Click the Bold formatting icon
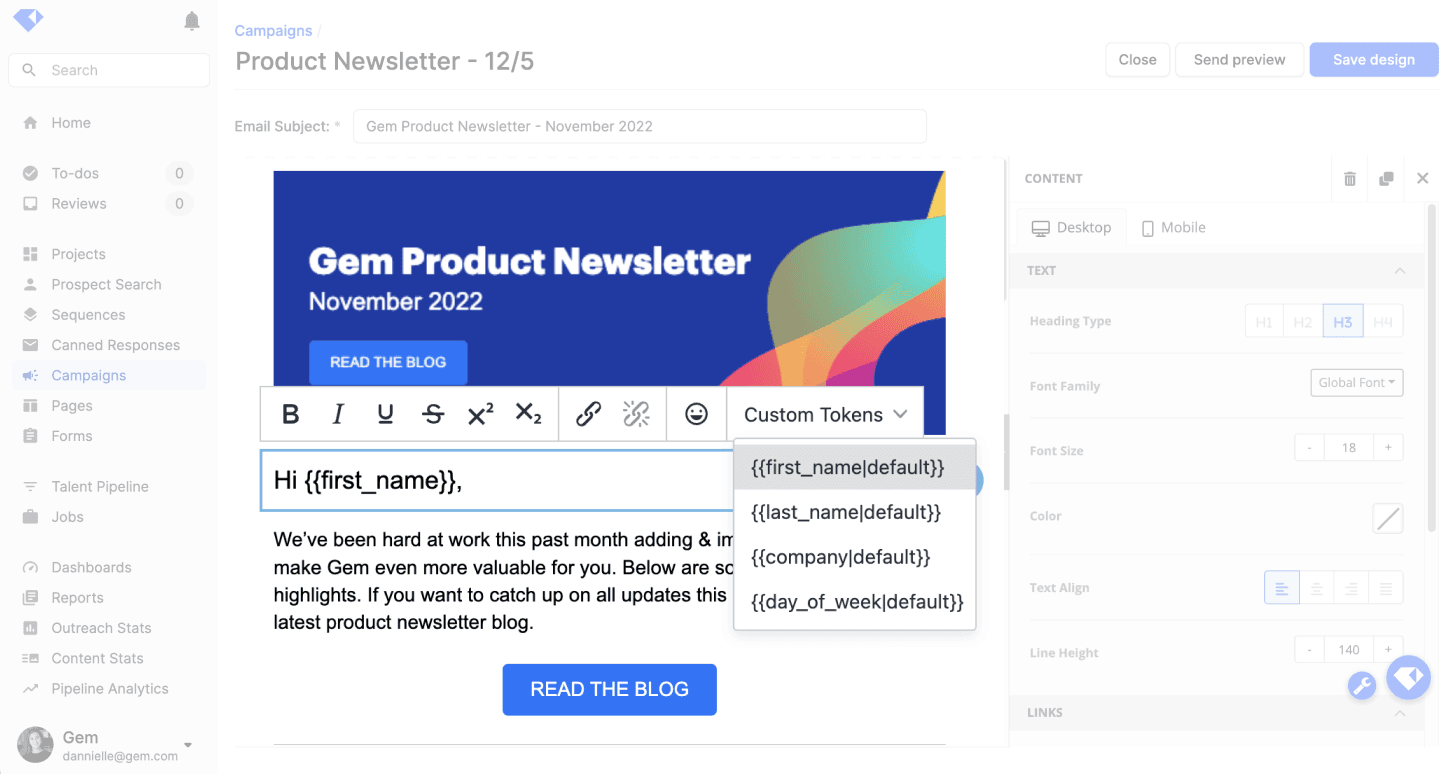Viewport: 1445px width, 774px height. point(291,414)
